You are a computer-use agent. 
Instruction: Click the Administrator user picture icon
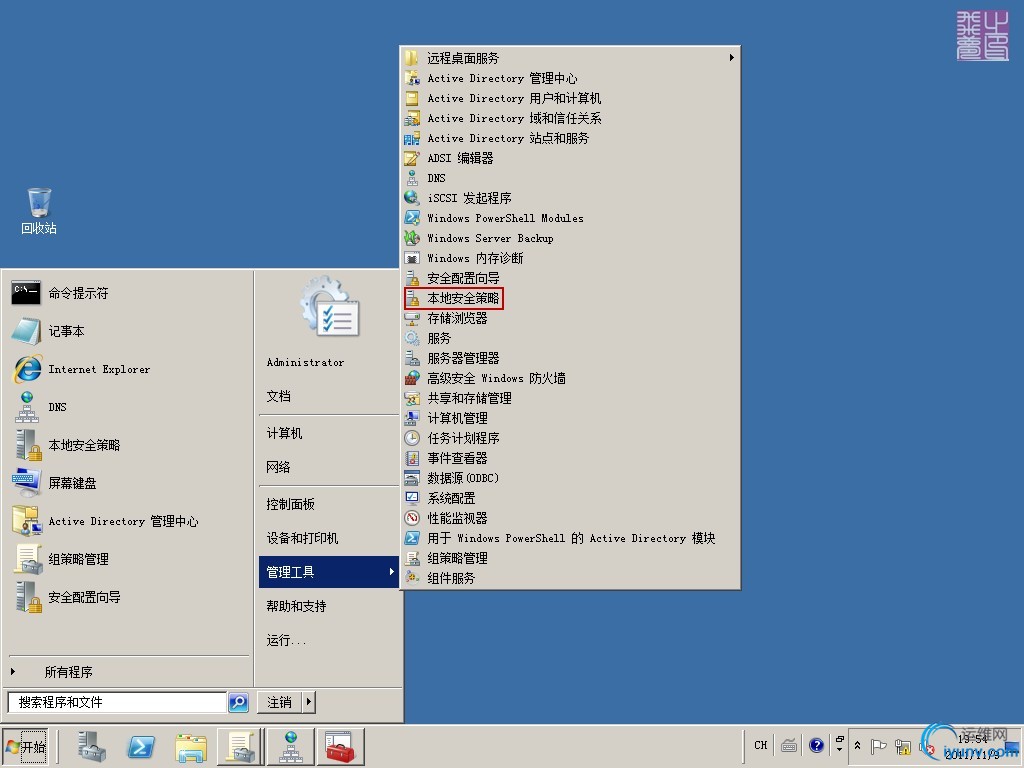tap(330, 307)
